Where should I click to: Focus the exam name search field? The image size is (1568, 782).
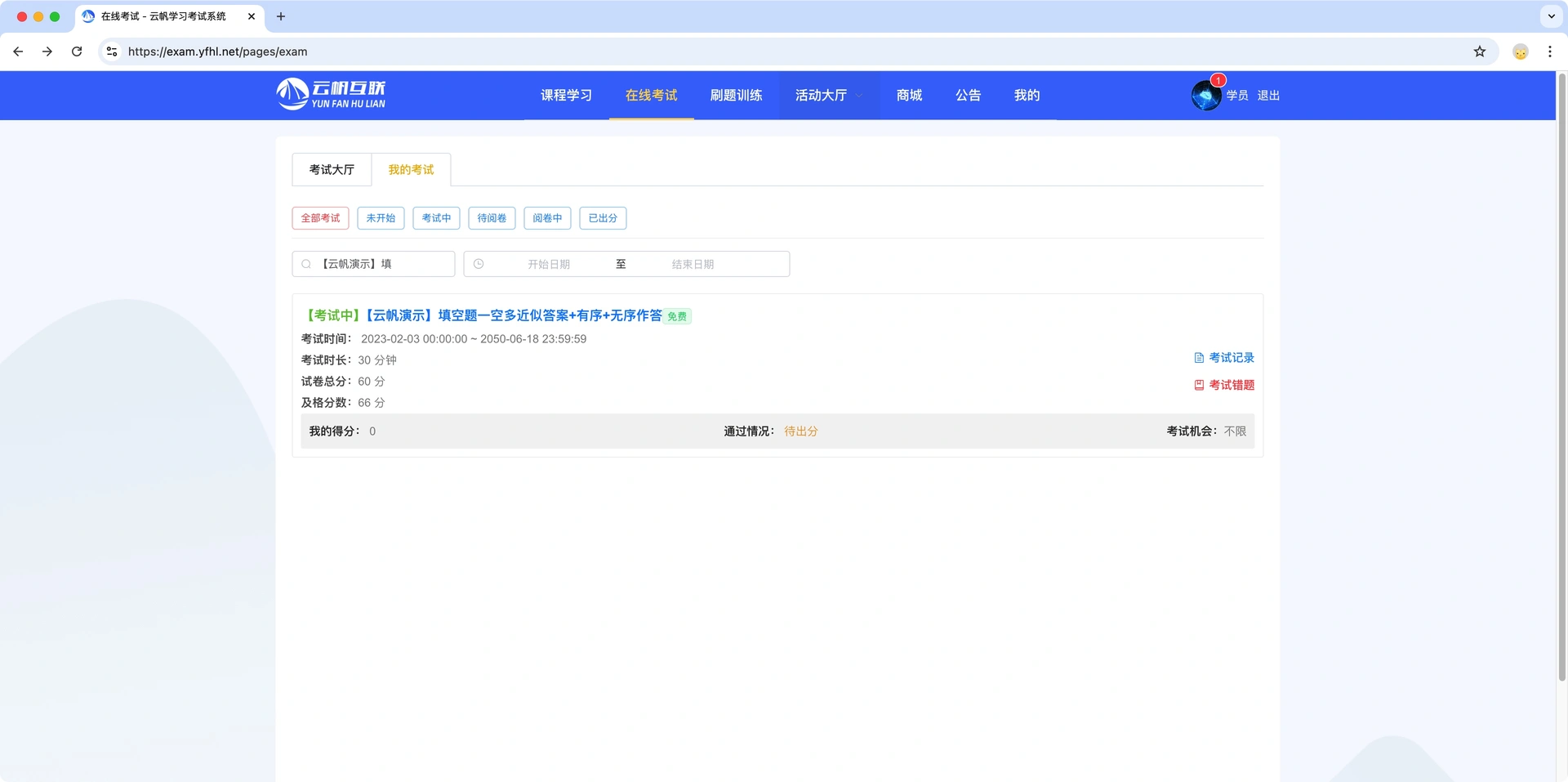[373, 264]
